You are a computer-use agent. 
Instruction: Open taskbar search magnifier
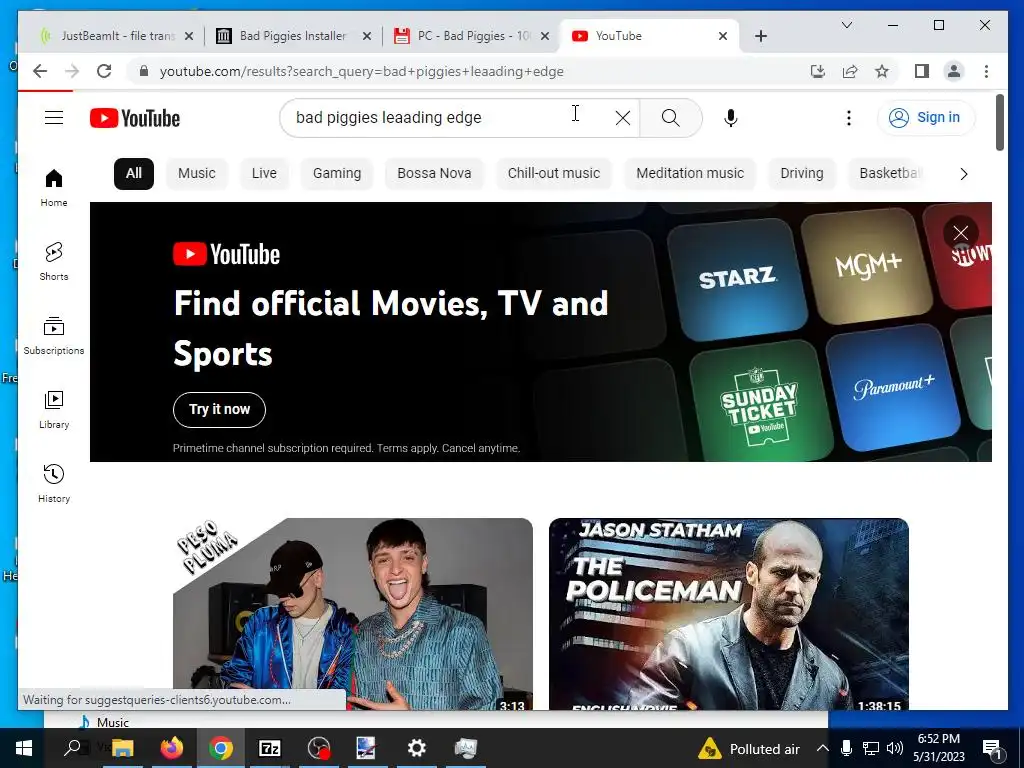72,748
